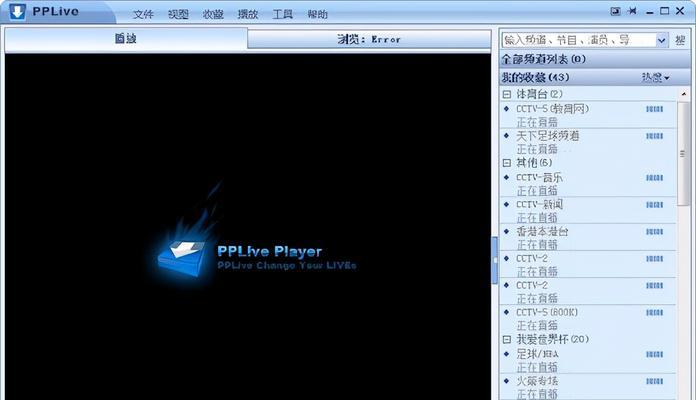696x400 pixels.
Task: Click signal bars icon for CCTV-音乐
Action: click(x=654, y=178)
